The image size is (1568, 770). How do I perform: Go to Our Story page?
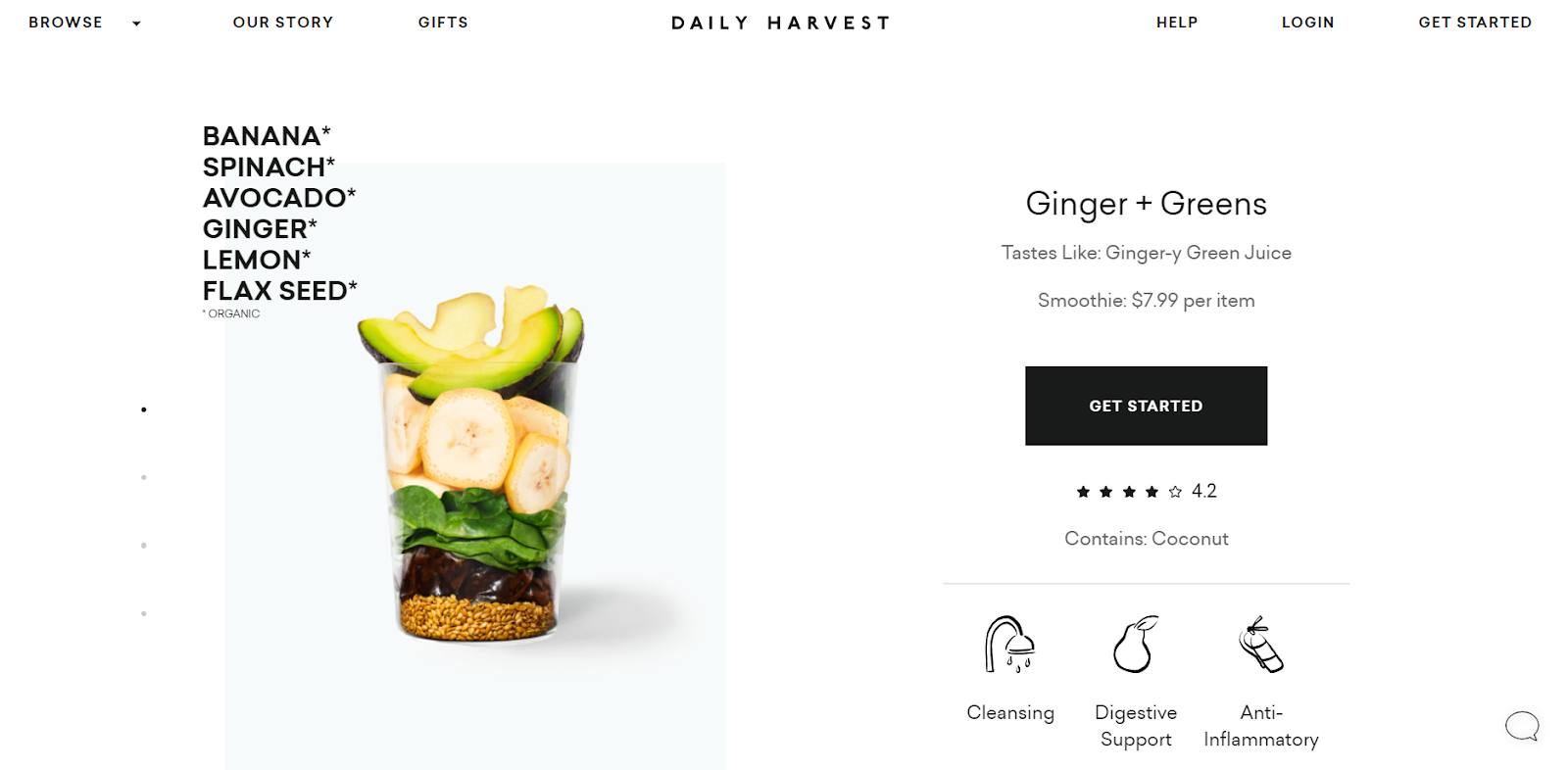[283, 23]
